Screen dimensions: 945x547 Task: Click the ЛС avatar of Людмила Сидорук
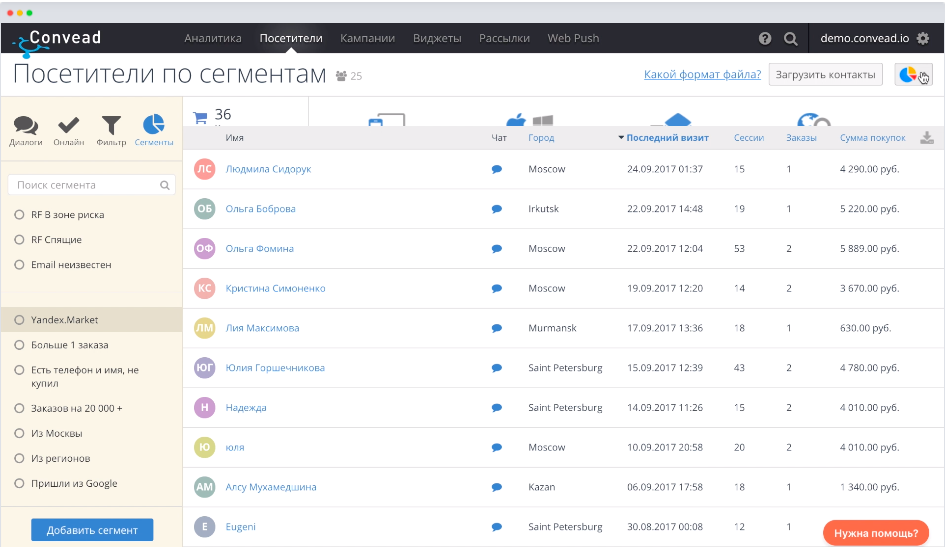click(205, 169)
